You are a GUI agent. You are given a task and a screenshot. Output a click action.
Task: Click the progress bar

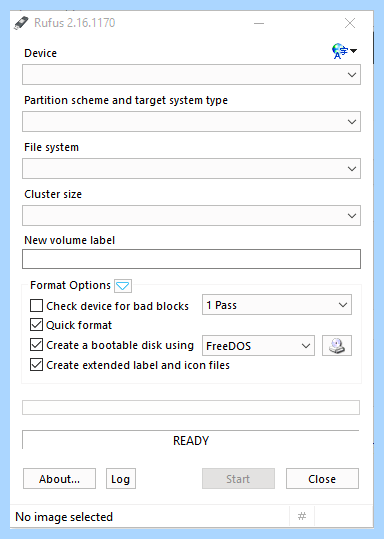point(191,407)
